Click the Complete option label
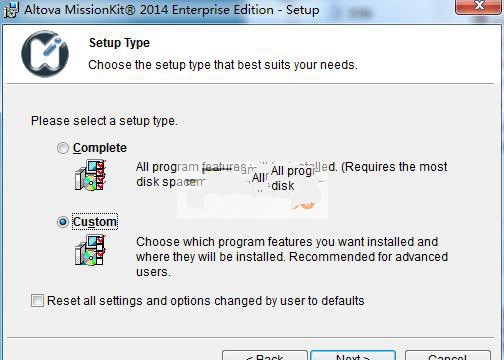Viewport: 504px width, 360px height. coord(100,148)
